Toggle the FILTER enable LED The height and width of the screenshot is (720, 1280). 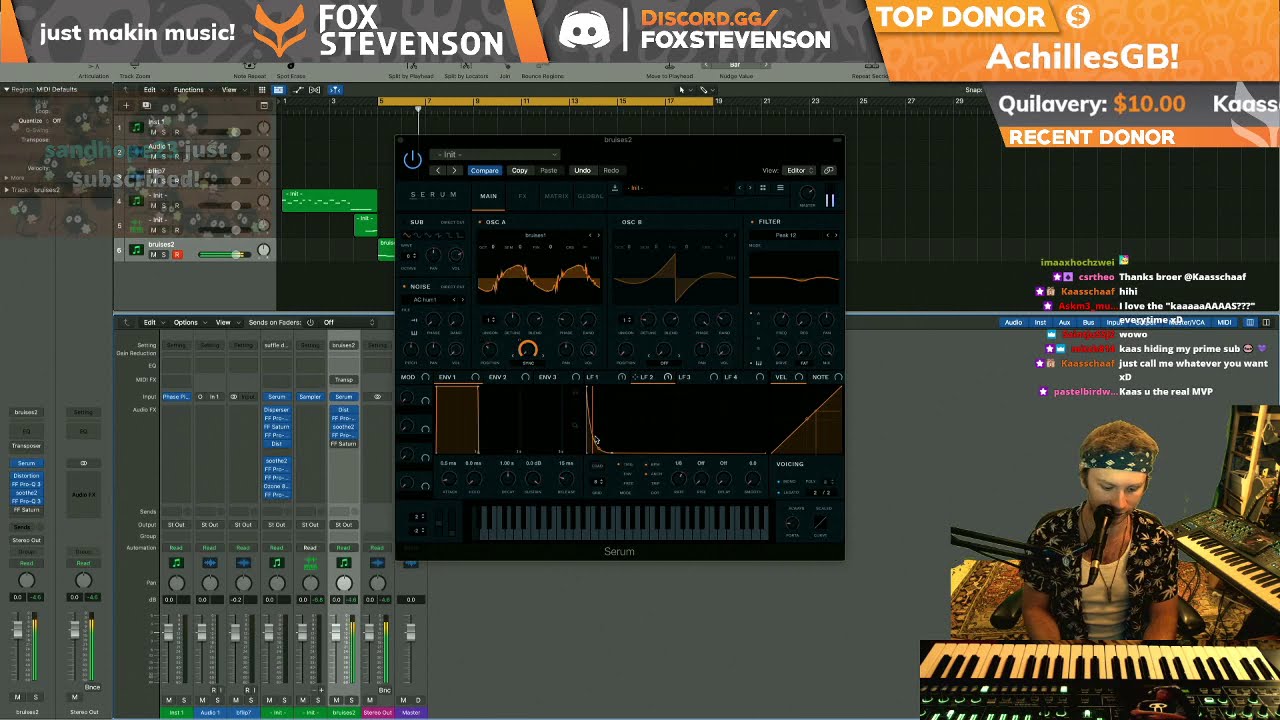point(752,222)
